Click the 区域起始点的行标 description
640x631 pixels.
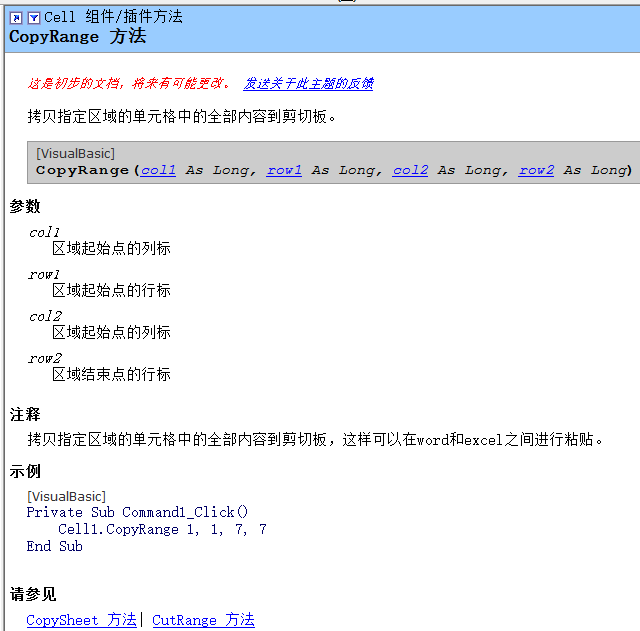tap(111, 290)
